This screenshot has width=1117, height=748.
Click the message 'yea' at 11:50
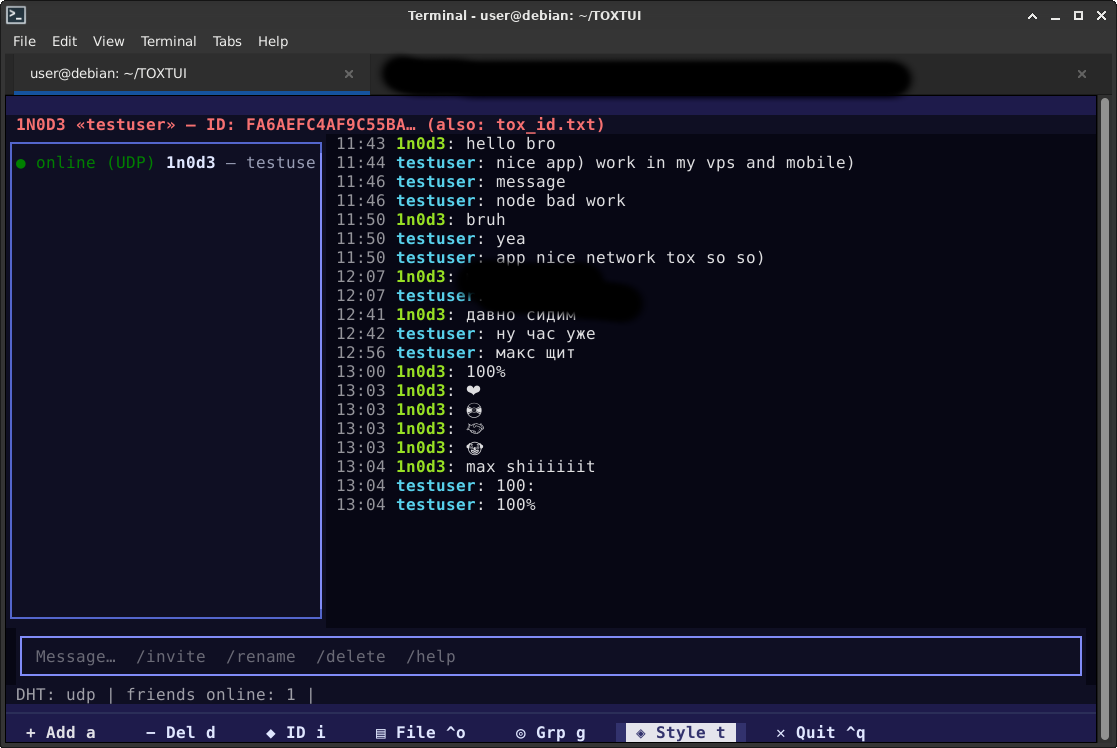[x=511, y=239]
